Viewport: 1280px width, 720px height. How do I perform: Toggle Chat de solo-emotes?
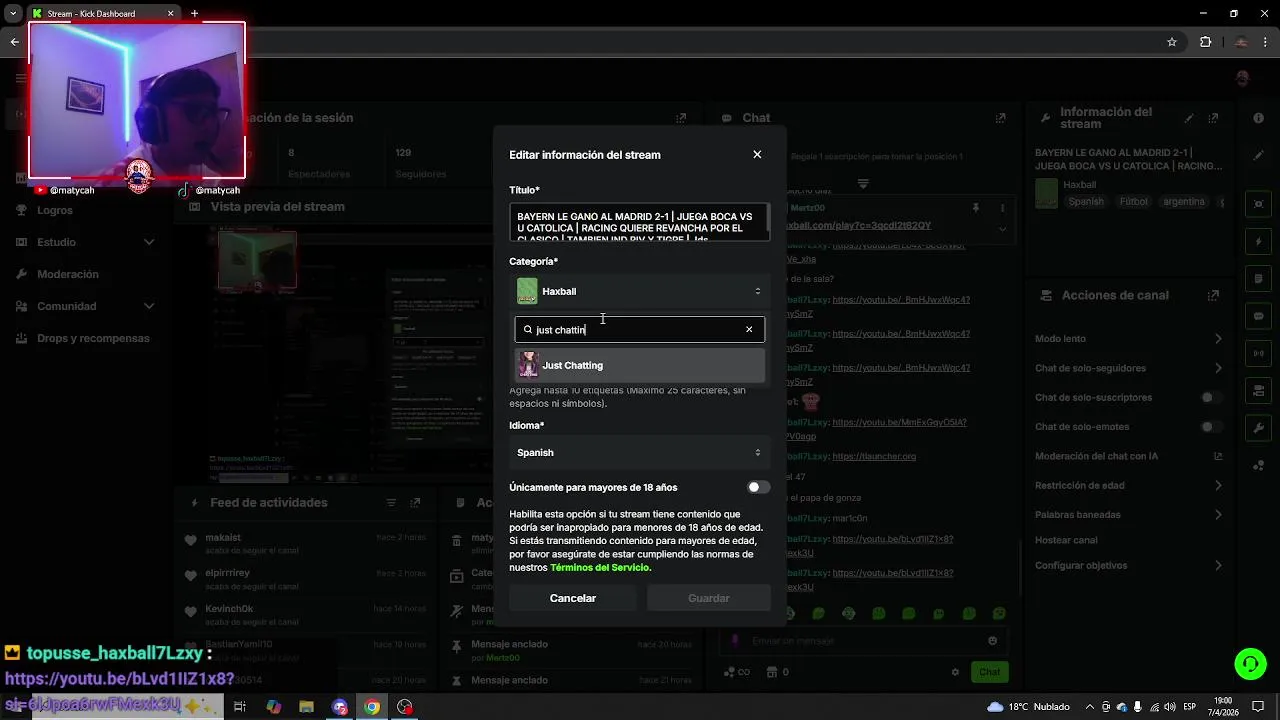click(x=1211, y=426)
